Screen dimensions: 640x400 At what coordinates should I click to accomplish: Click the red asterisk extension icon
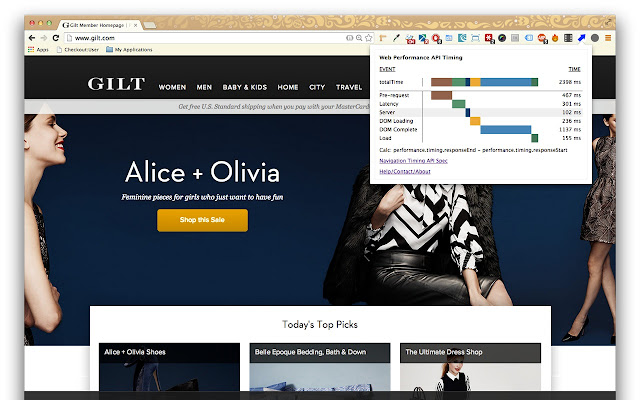[x=489, y=38]
